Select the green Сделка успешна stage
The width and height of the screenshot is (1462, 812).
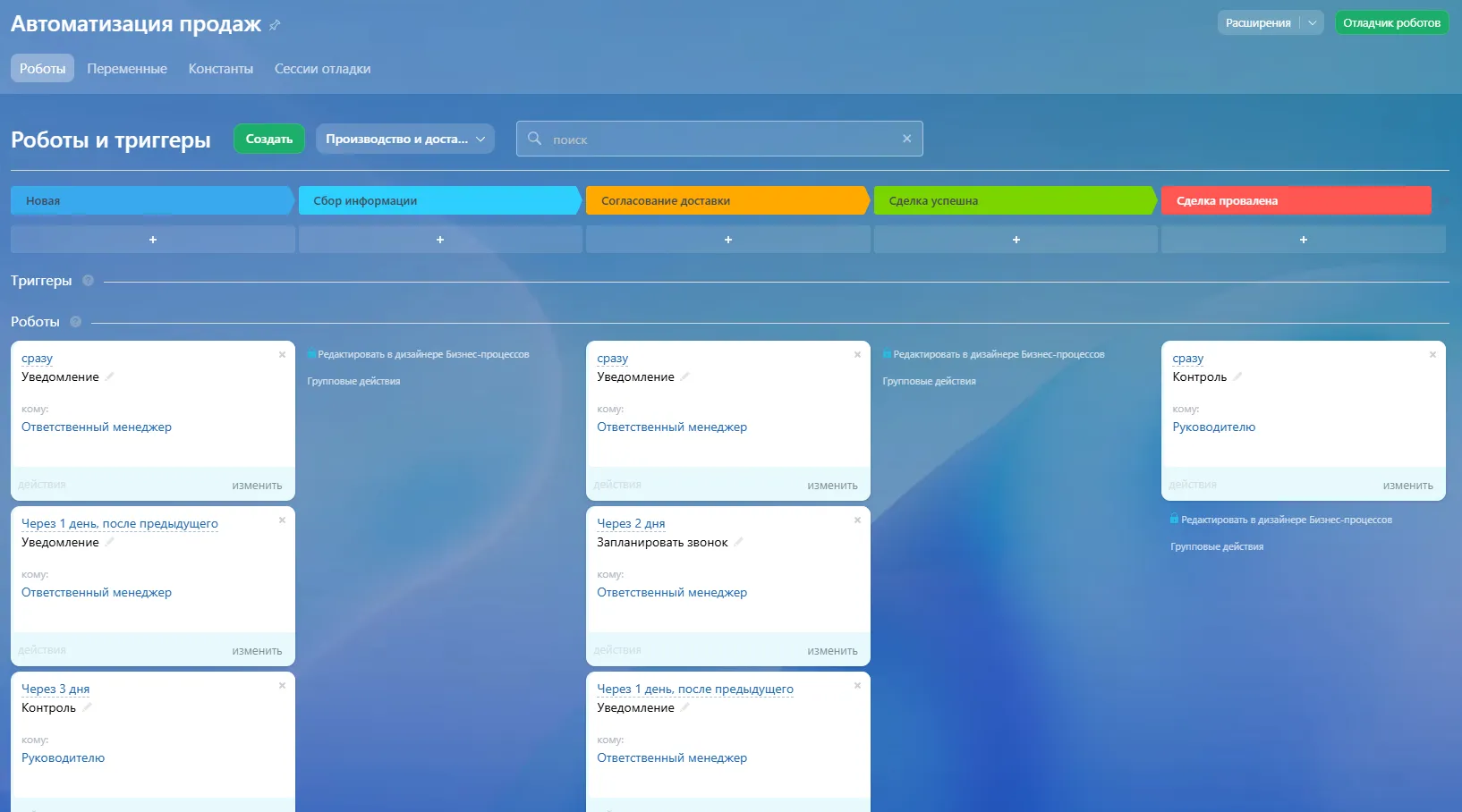[1016, 200]
